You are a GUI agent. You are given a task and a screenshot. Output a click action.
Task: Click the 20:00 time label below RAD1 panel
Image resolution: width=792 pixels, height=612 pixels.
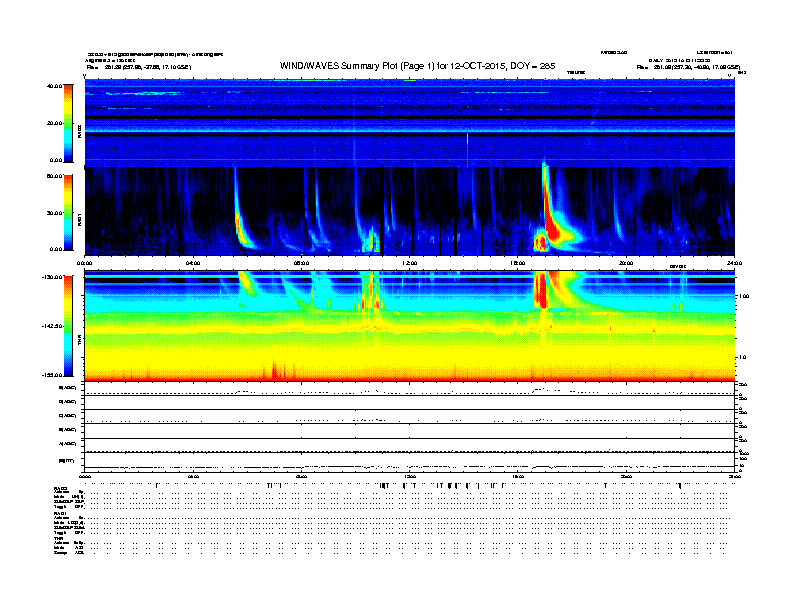click(626, 263)
